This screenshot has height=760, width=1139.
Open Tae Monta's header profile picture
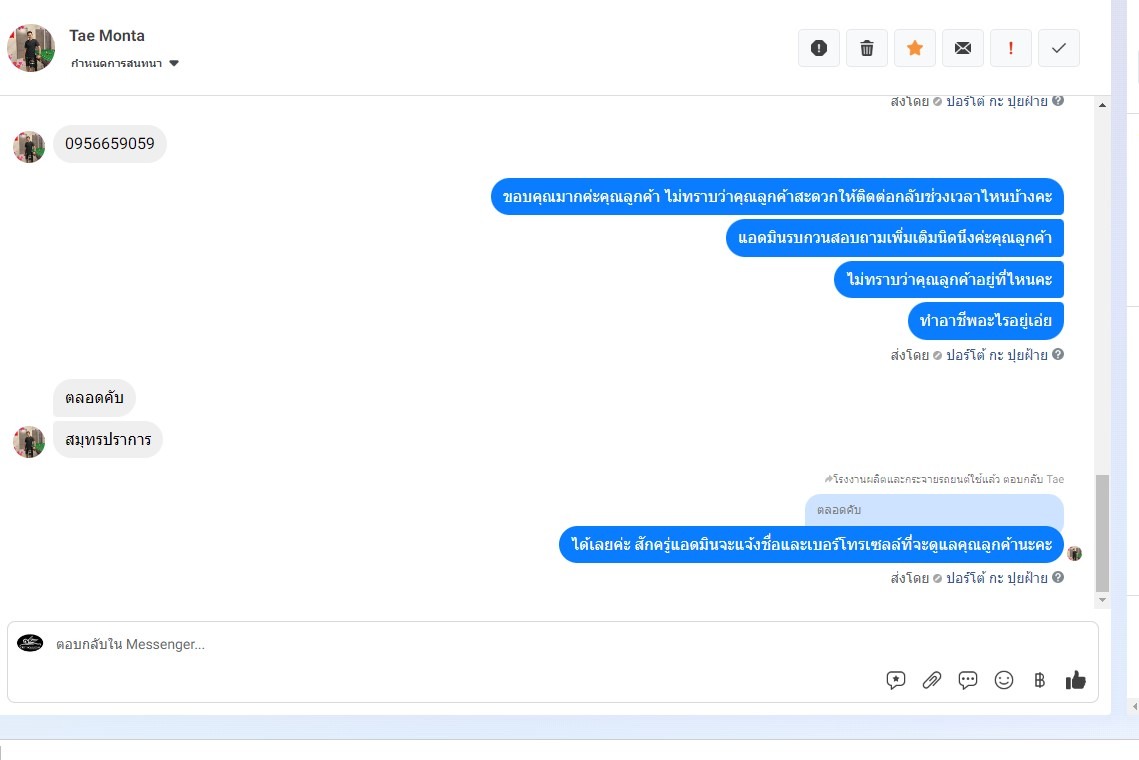31,48
